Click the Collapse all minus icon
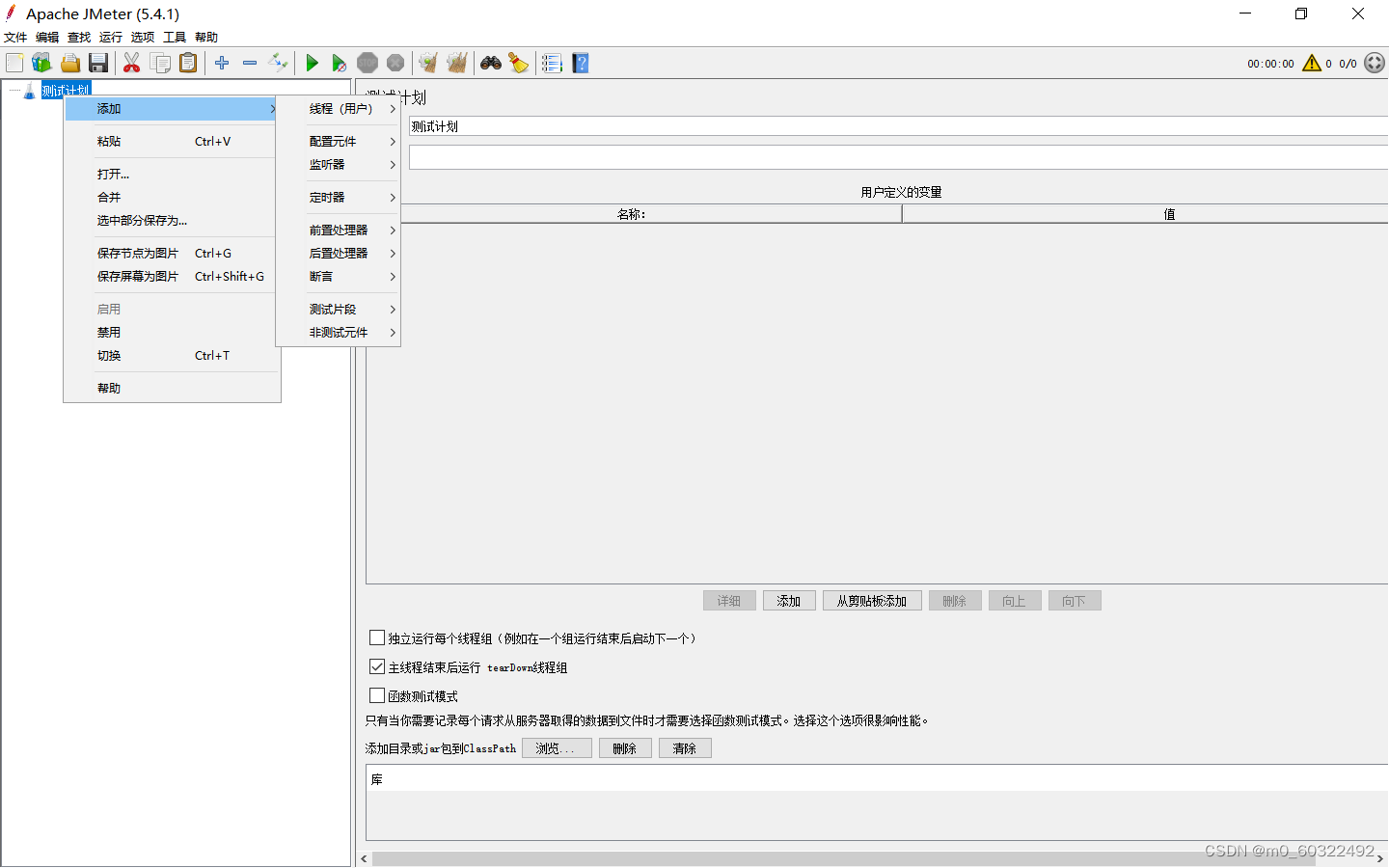This screenshot has height=868, width=1389. [x=250, y=63]
